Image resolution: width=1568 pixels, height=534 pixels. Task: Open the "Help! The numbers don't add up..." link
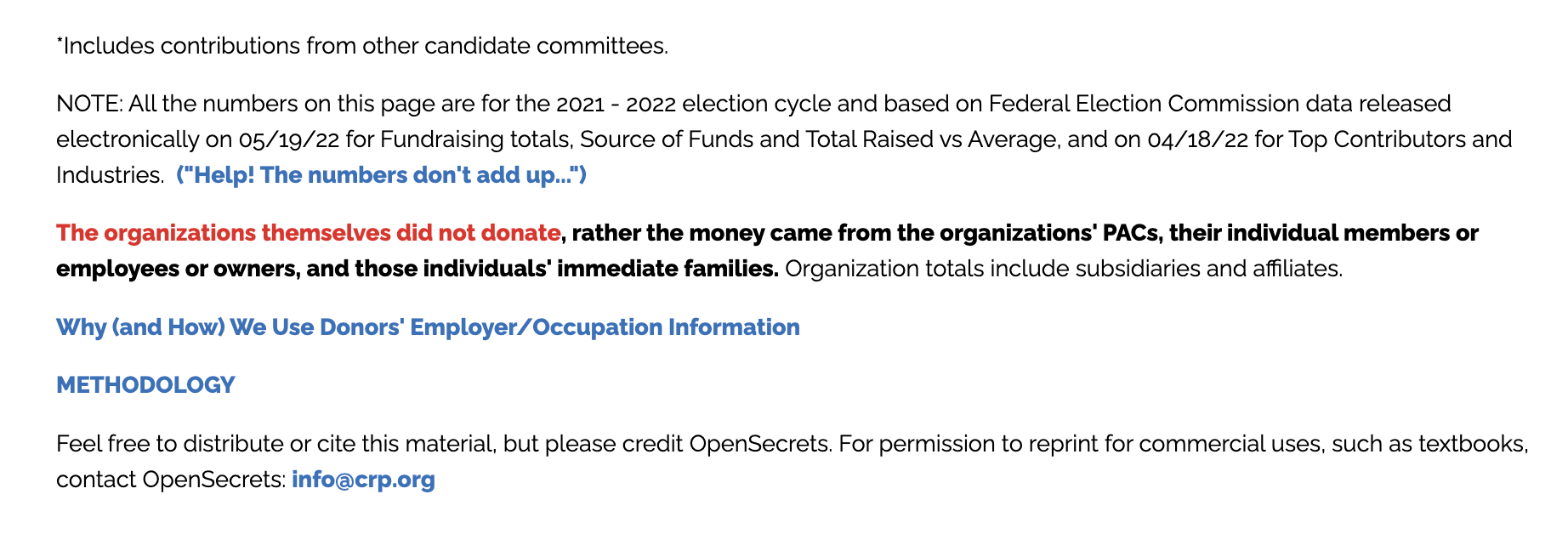(x=382, y=175)
